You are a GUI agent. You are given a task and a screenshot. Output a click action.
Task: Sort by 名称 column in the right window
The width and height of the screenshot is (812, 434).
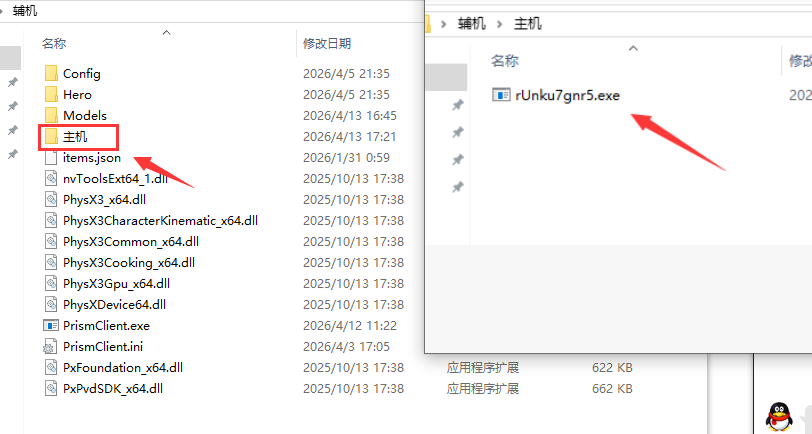(504, 61)
